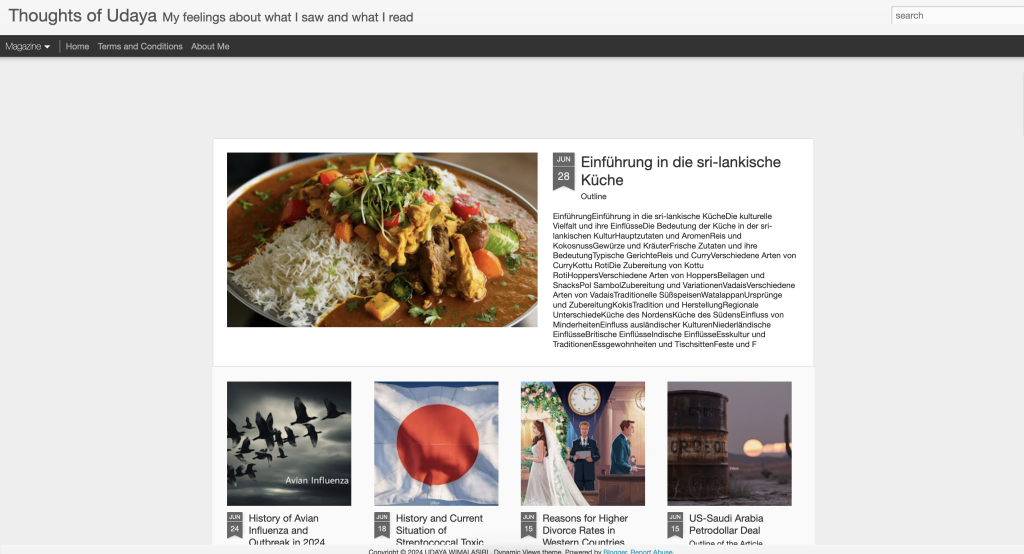Open the Thoughts of Udaya blog title
The image size is (1024, 554).
pos(82,16)
